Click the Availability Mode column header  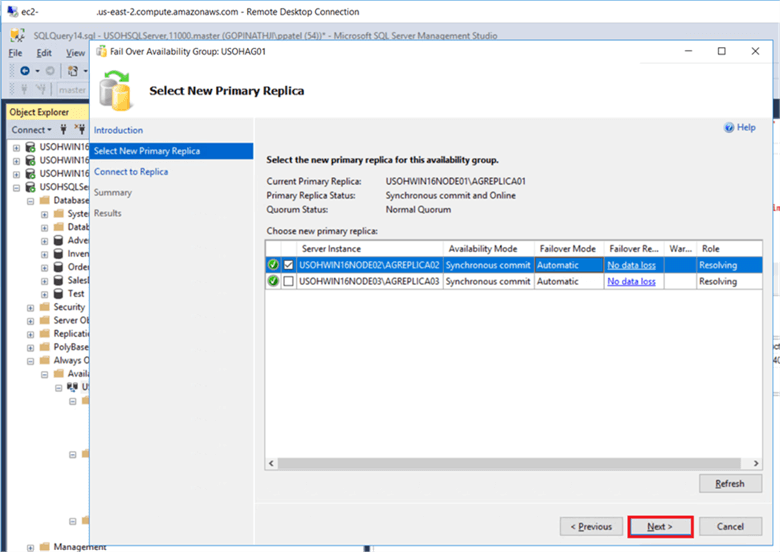[488, 249]
